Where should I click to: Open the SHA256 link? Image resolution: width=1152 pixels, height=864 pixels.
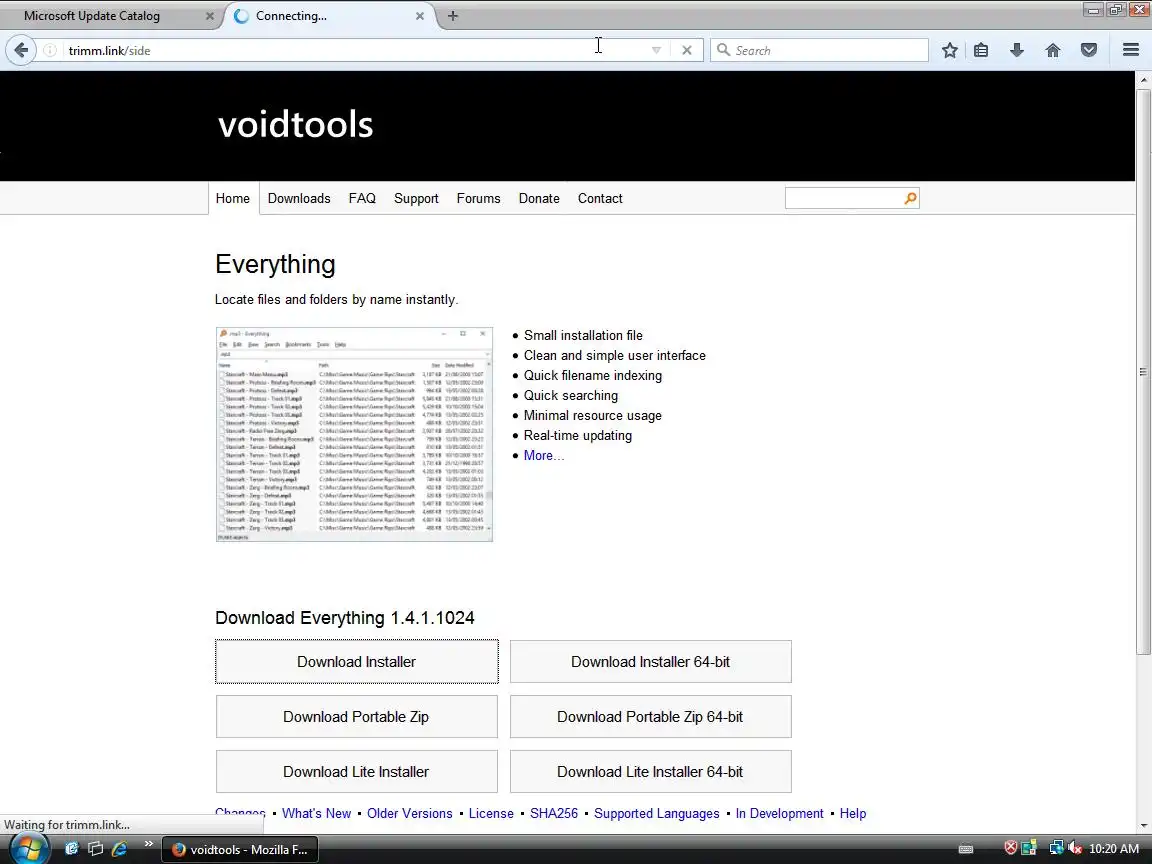click(x=554, y=813)
